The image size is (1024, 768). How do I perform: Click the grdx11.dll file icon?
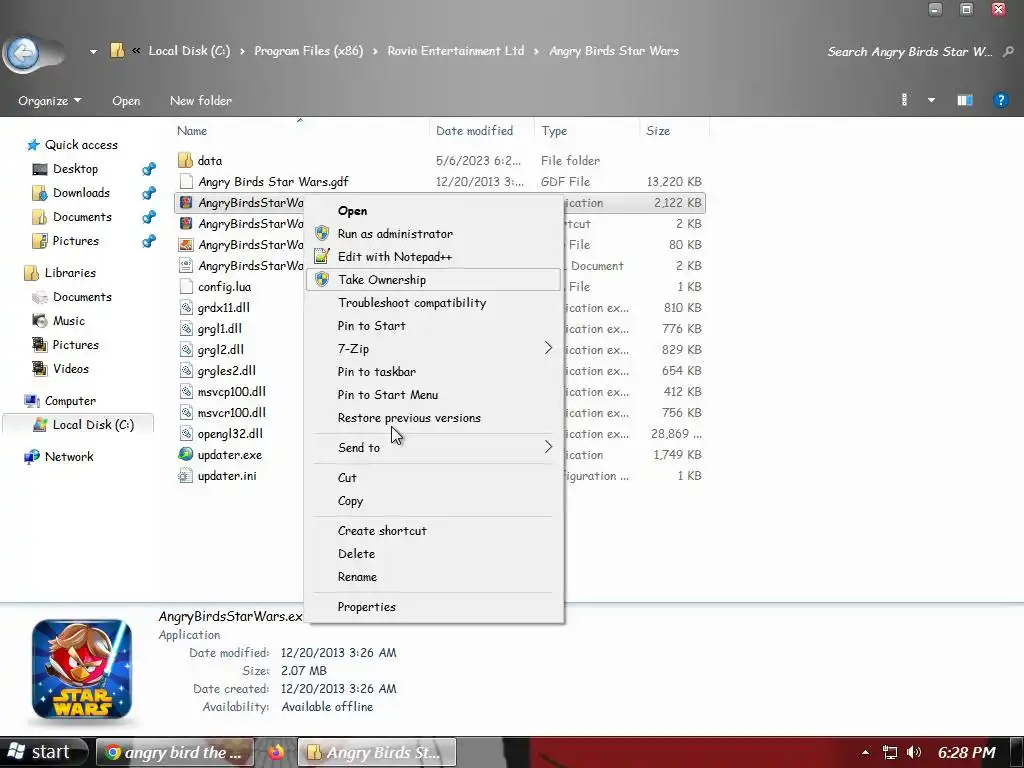[x=186, y=308]
